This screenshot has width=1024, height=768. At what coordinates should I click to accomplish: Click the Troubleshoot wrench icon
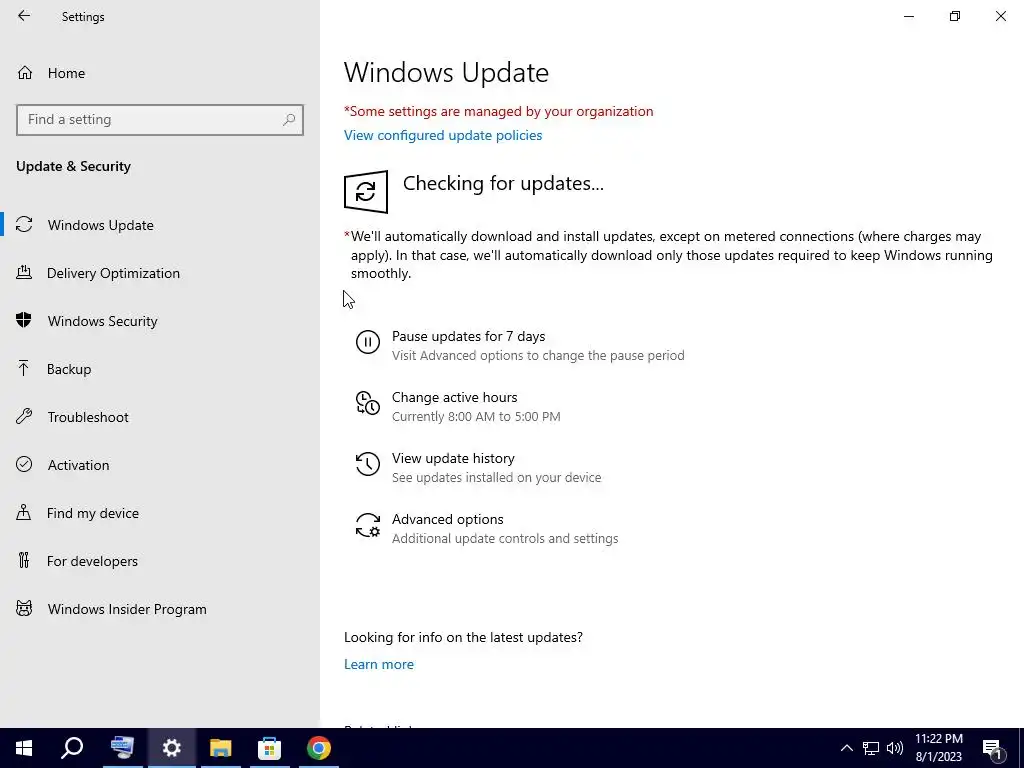24,416
